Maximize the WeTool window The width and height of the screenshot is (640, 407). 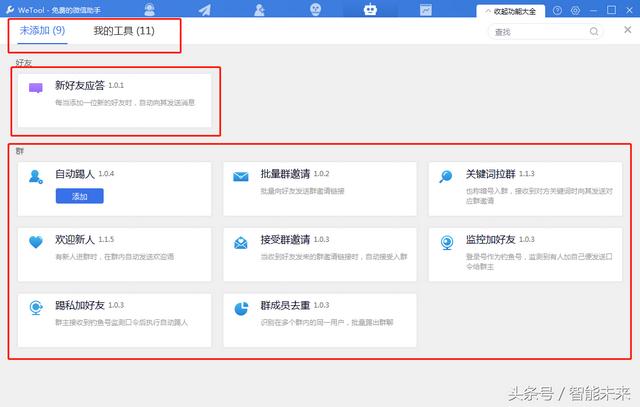click(x=611, y=10)
